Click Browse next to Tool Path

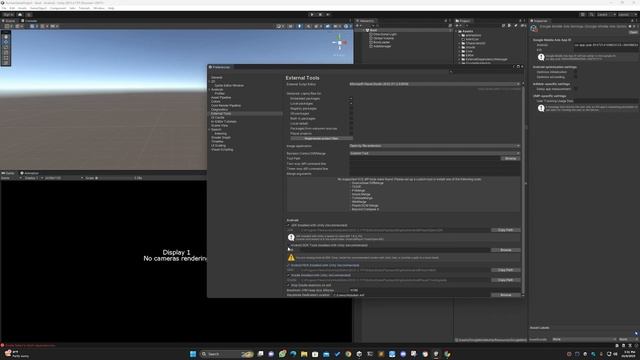click(510, 158)
